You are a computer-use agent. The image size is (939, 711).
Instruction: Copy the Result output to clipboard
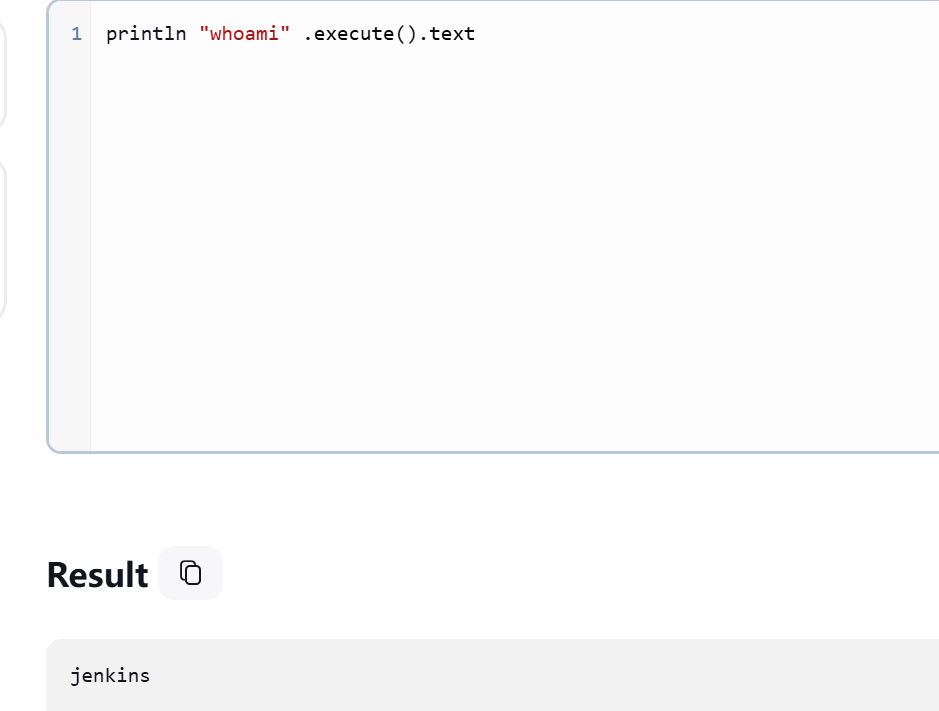(190, 573)
